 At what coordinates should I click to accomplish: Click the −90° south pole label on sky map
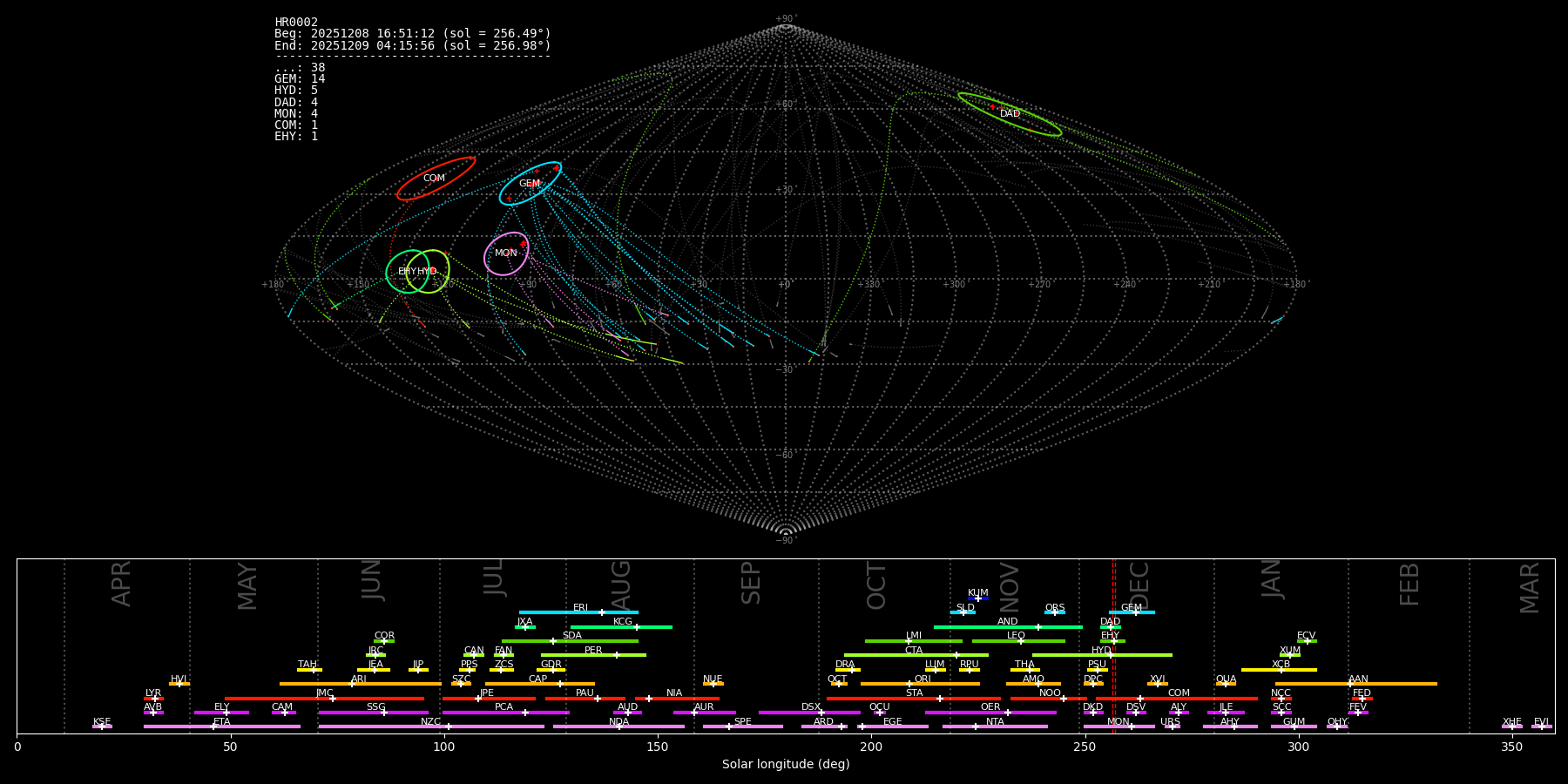pyautogui.click(x=786, y=541)
